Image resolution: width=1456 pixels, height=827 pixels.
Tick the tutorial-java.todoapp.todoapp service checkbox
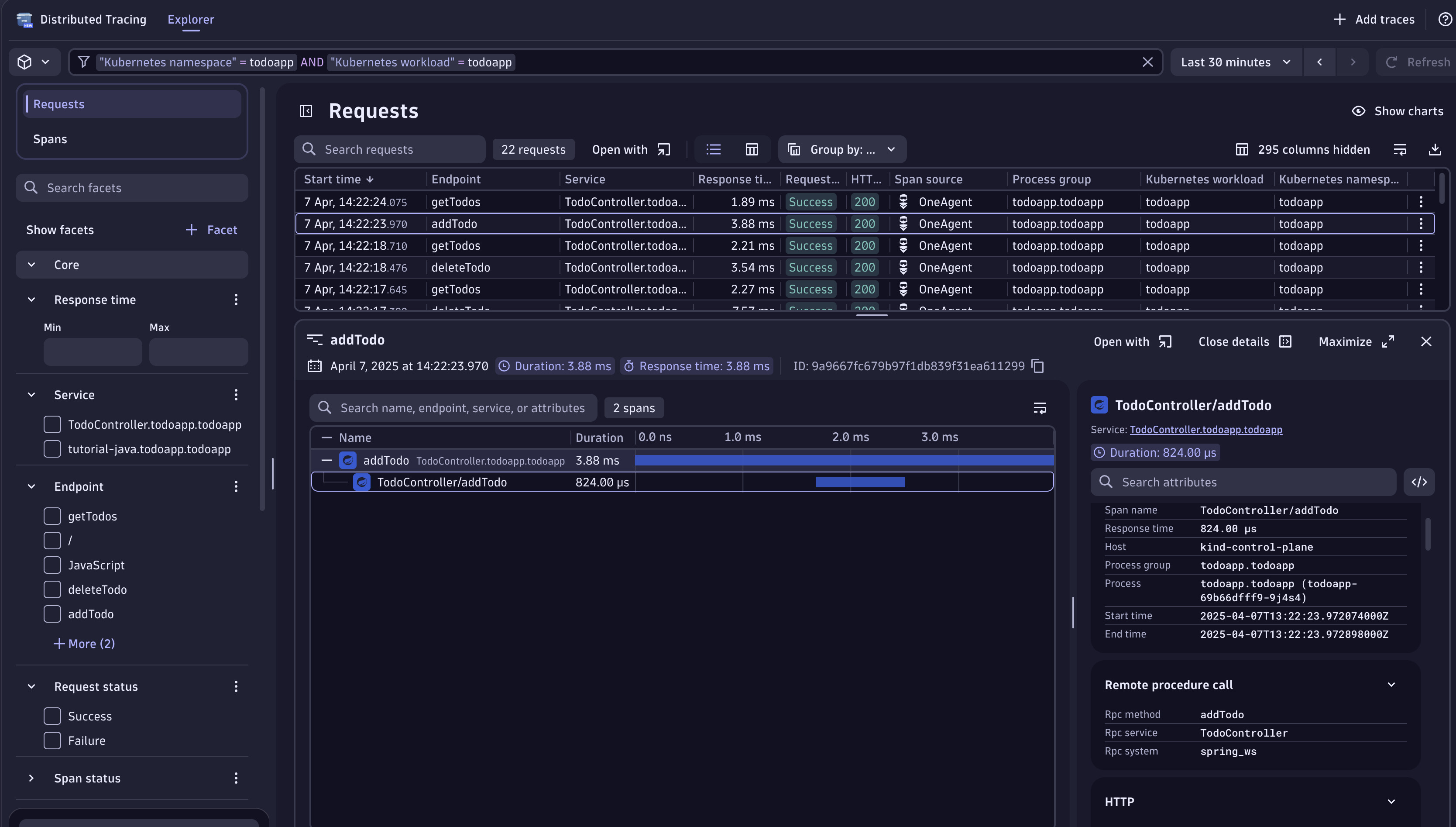(52, 449)
